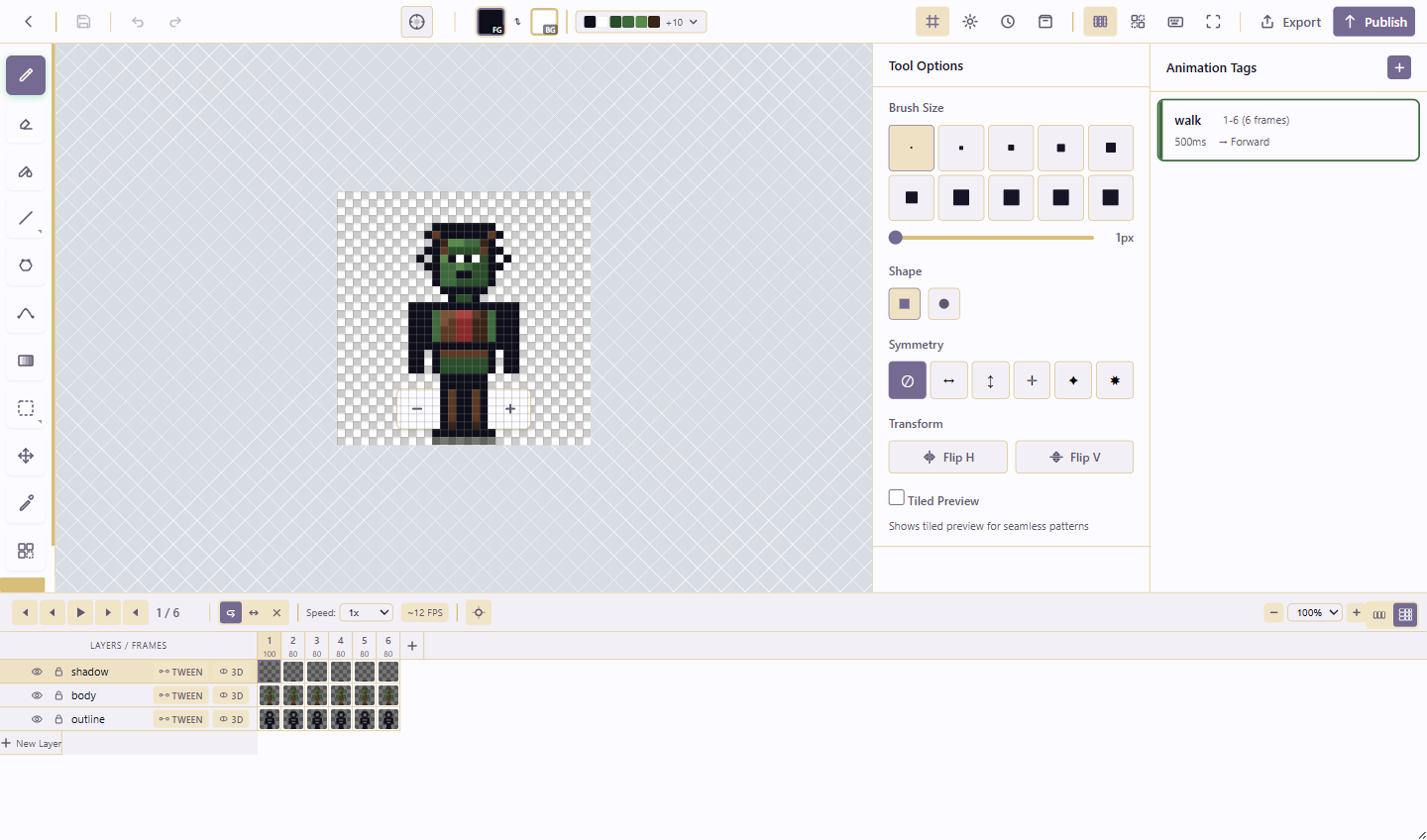Enable the Tiled Preview checkbox
Screen dimensions: 1427x840
click(897, 498)
